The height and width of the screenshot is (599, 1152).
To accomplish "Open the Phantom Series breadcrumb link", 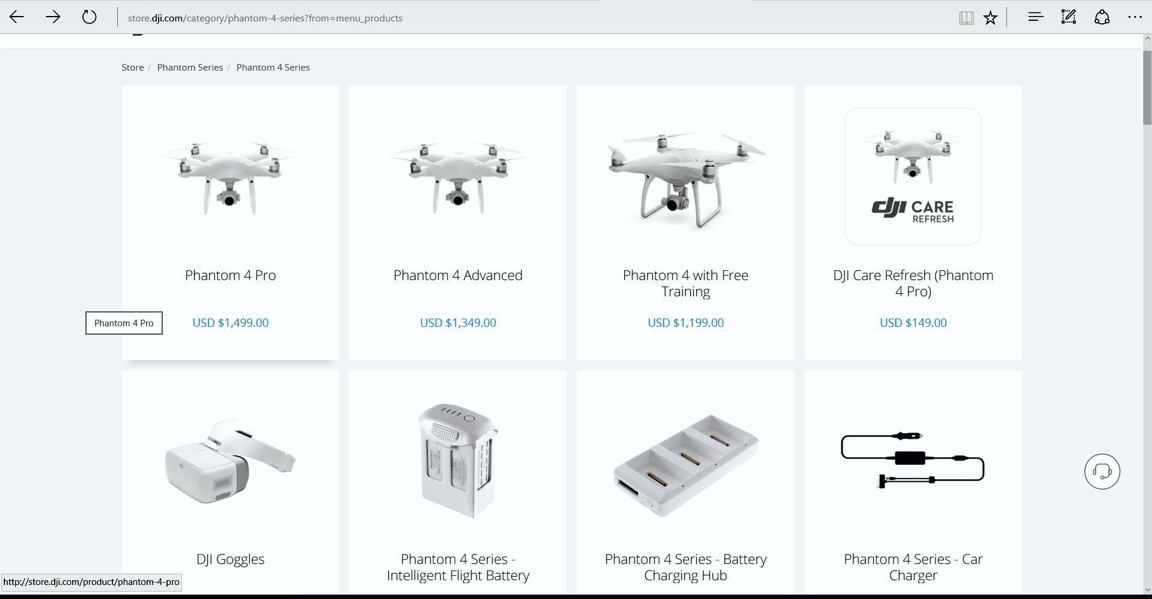I will coord(190,67).
